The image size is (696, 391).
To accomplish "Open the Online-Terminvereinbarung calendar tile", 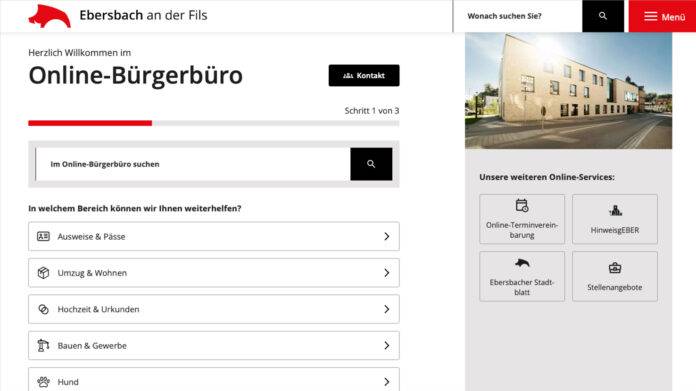I will (522, 219).
